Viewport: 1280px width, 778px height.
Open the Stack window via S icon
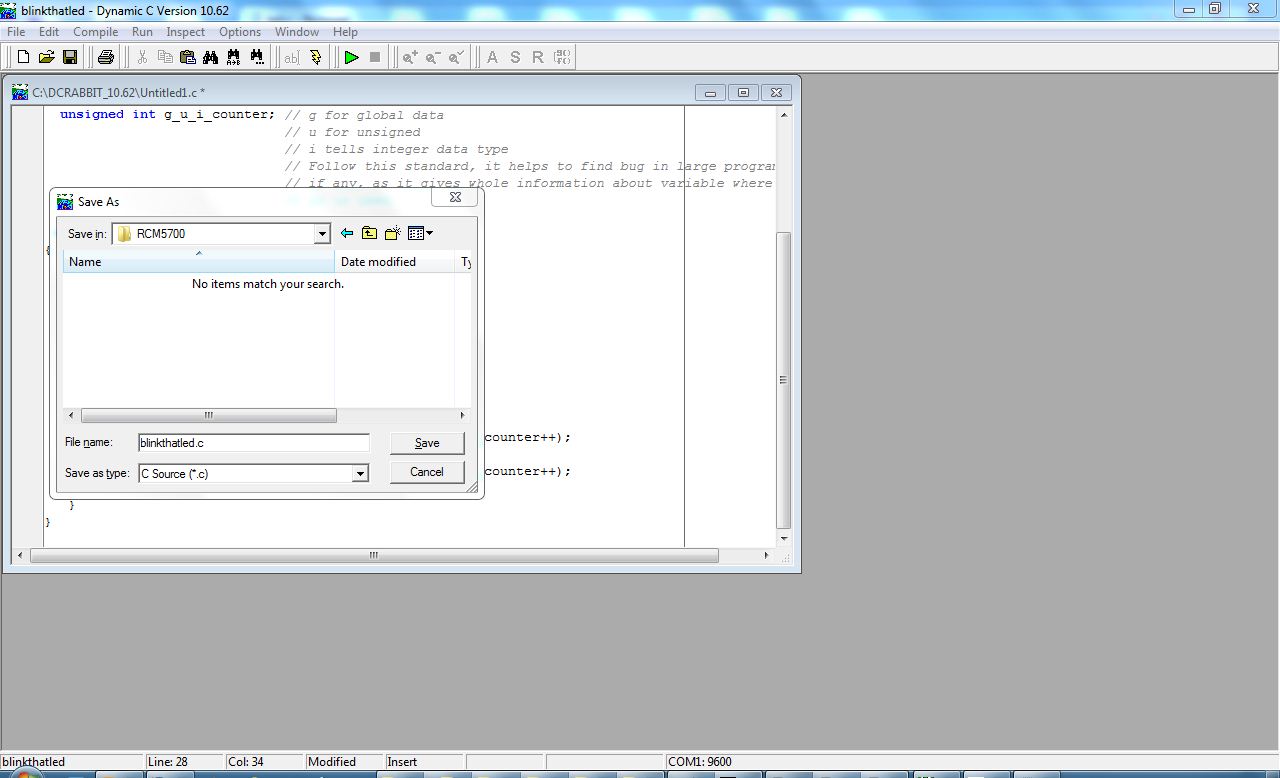pos(515,57)
